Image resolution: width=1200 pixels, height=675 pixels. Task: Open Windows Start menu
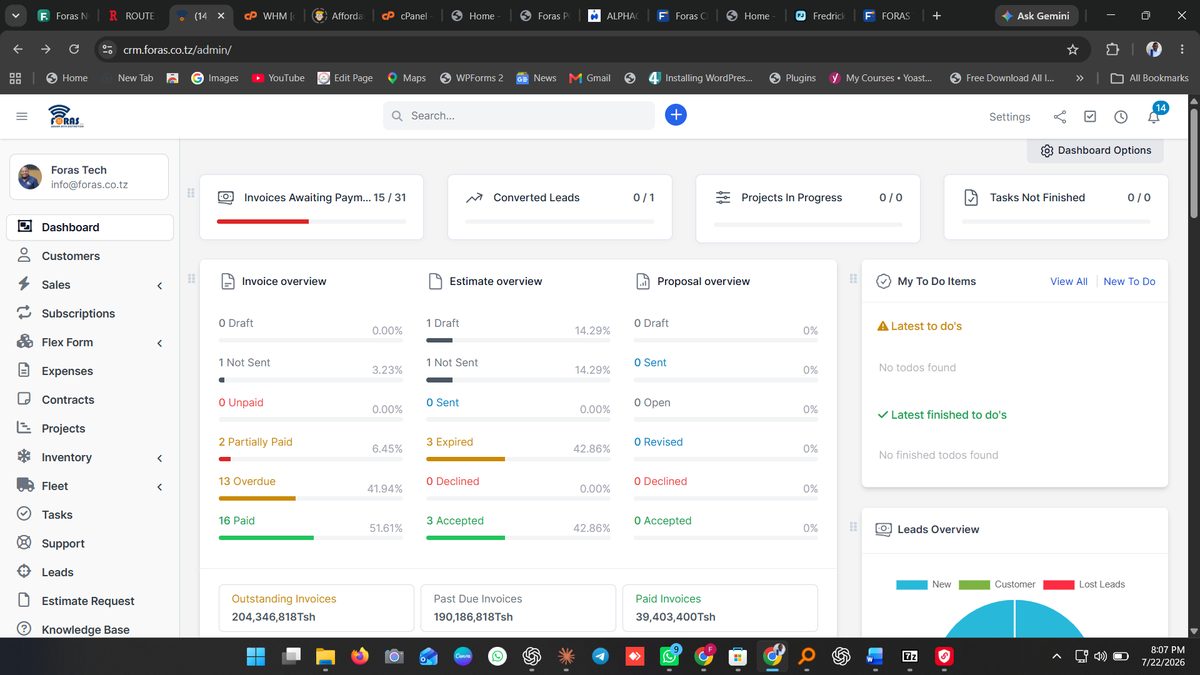256,656
